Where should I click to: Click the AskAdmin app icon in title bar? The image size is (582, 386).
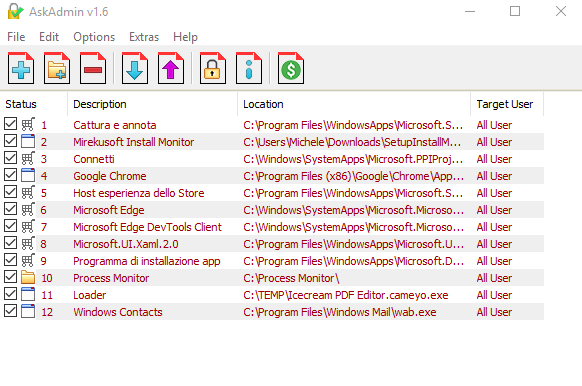click(15, 12)
